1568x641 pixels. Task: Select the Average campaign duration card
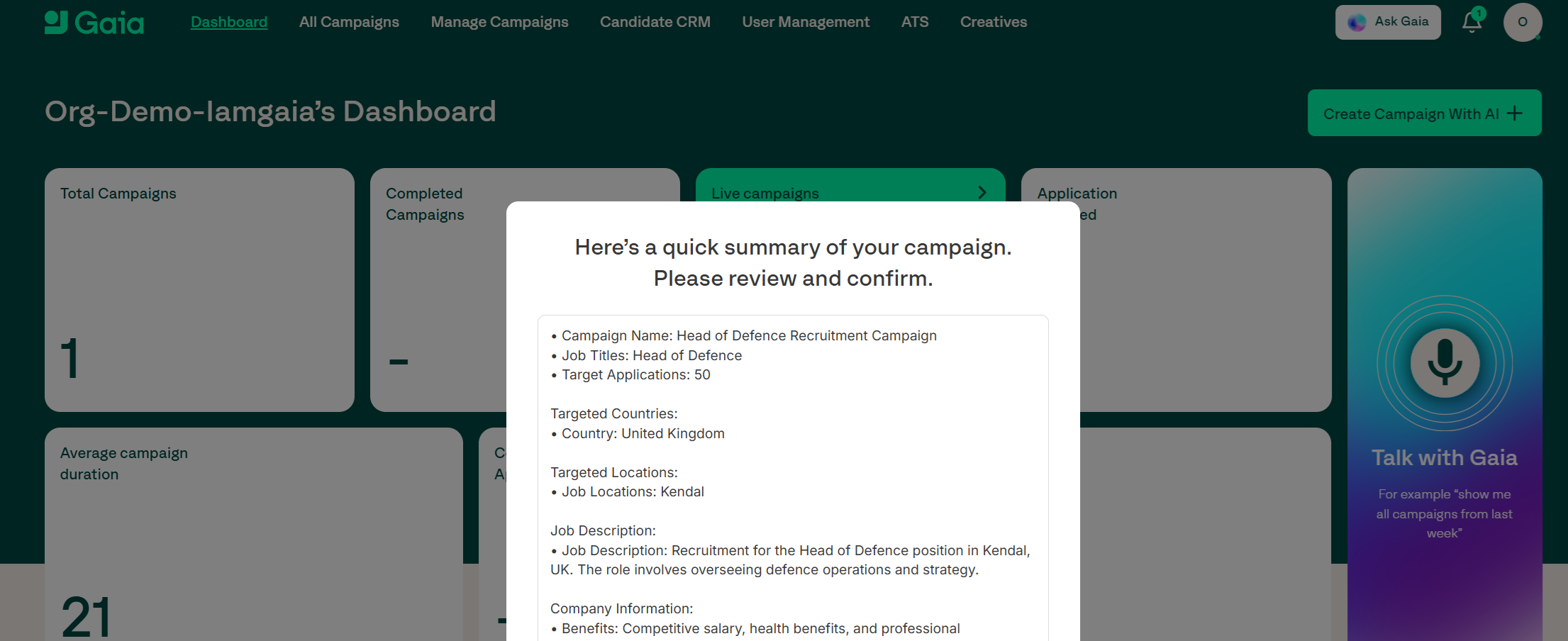[x=253, y=533]
